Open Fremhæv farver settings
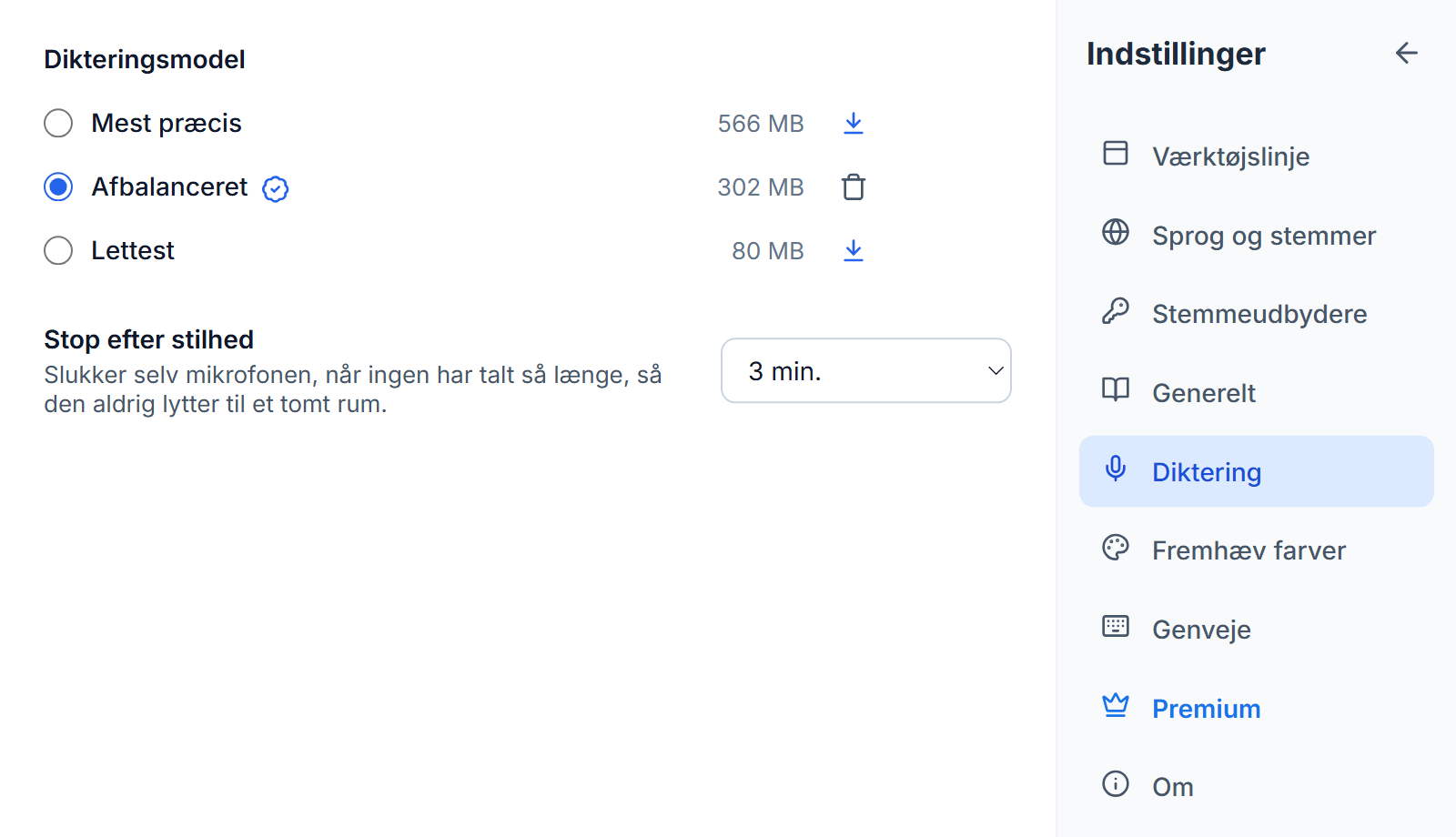The height and width of the screenshot is (837, 1456). pyautogui.click(x=1256, y=550)
